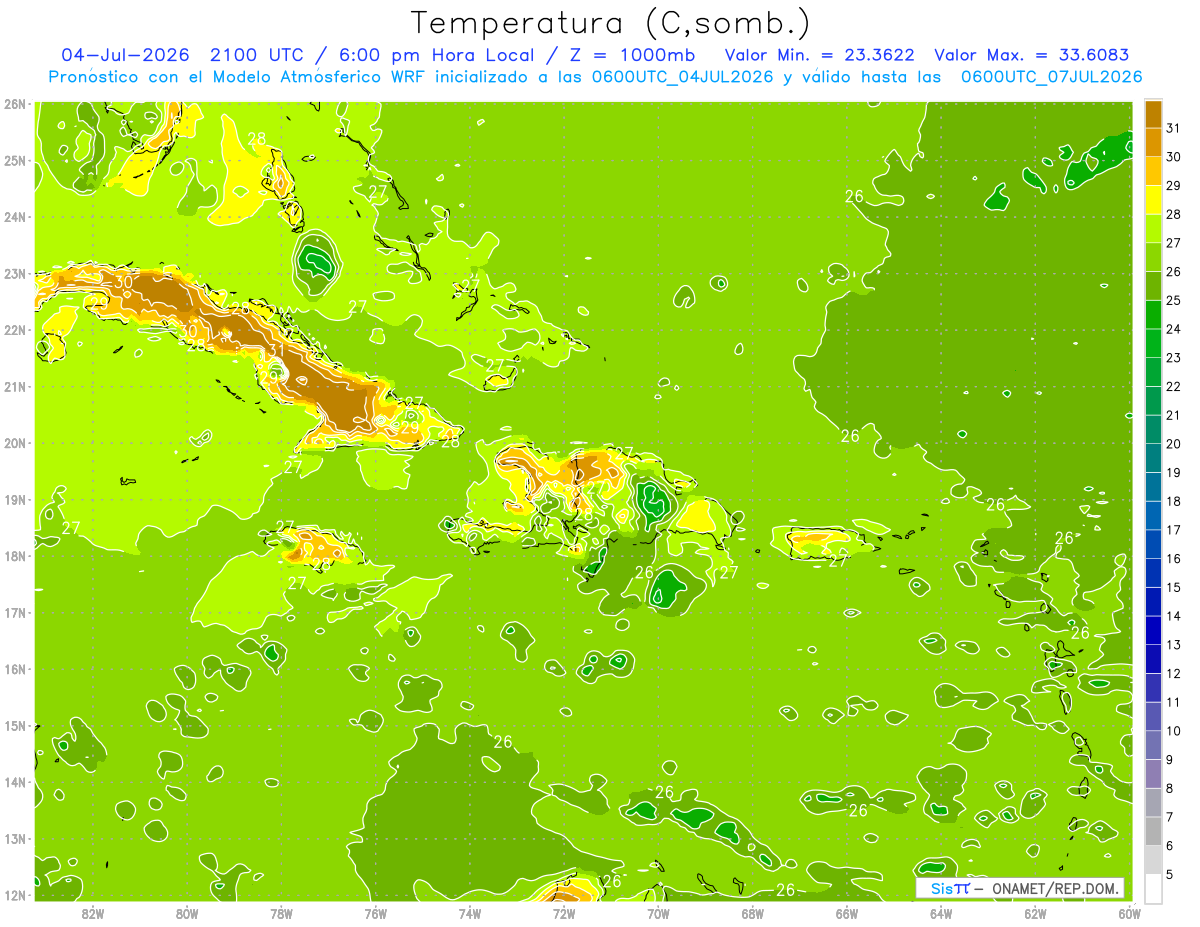Image resolution: width=1200 pixels, height=927 pixels.
Task: Click the 18N latitude label
Action: (x=14, y=556)
